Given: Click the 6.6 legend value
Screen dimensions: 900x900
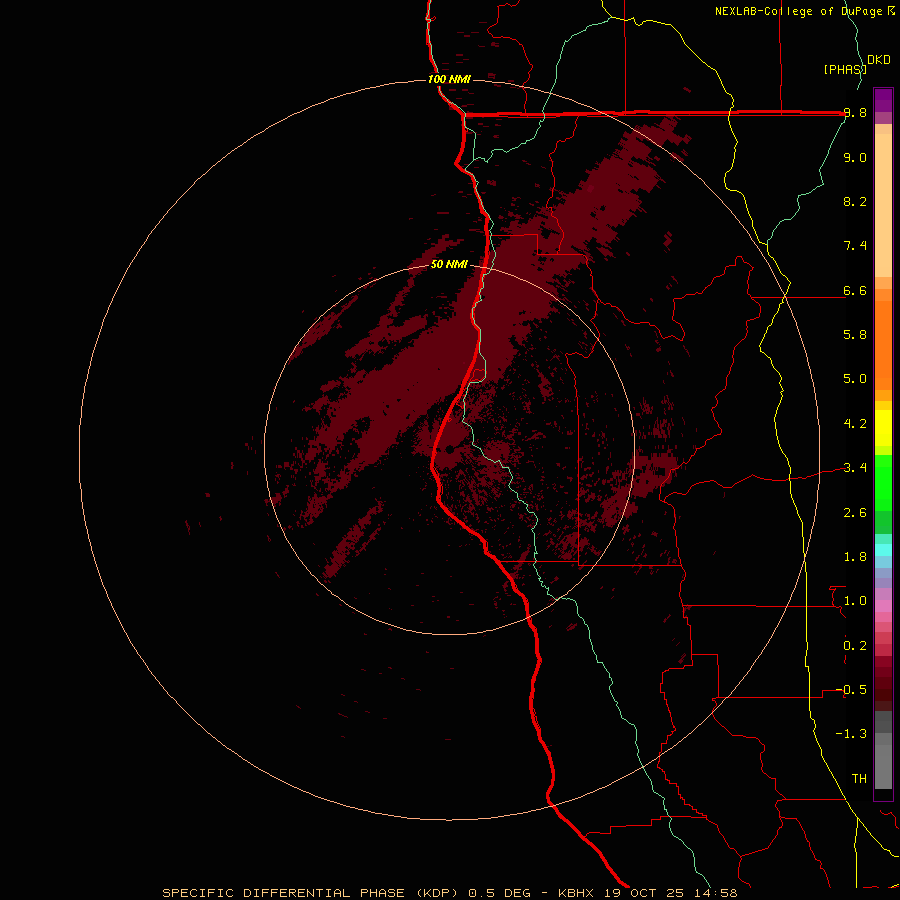Looking at the screenshot, I should [855, 290].
